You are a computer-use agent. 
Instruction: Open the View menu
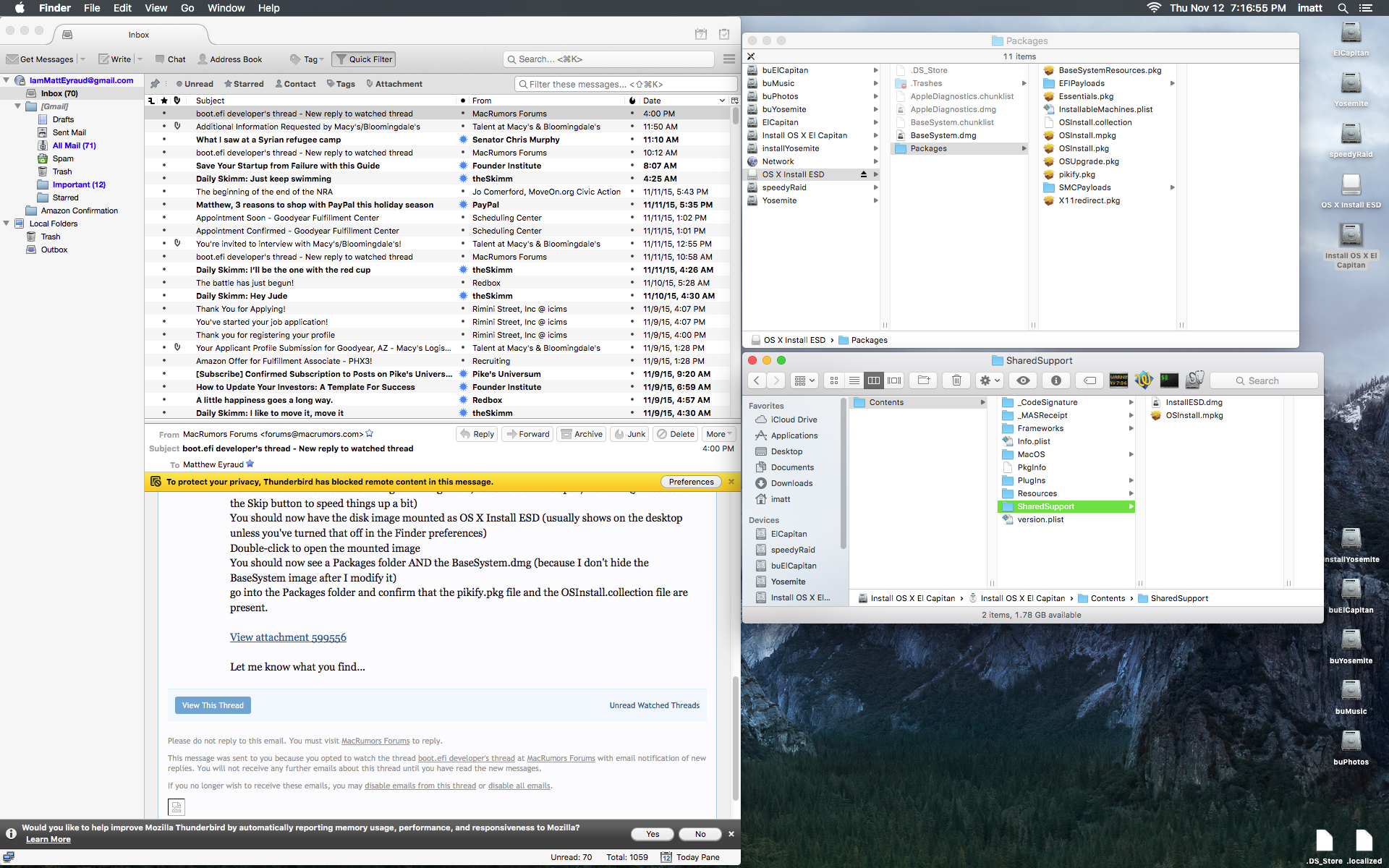click(x=156, y=8)
